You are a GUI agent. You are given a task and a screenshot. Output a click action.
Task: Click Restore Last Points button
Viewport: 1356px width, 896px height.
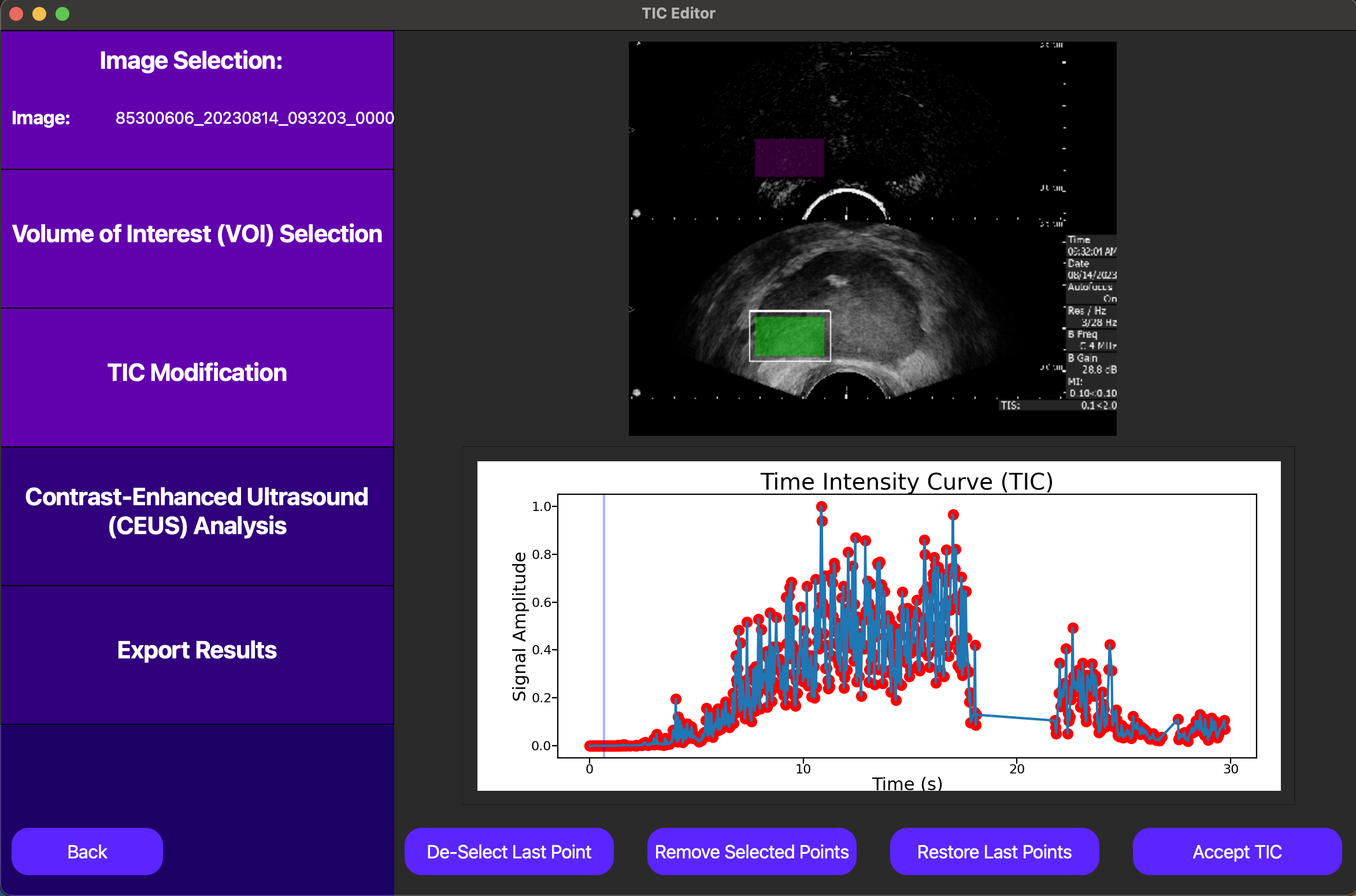[x=994, y=851]
